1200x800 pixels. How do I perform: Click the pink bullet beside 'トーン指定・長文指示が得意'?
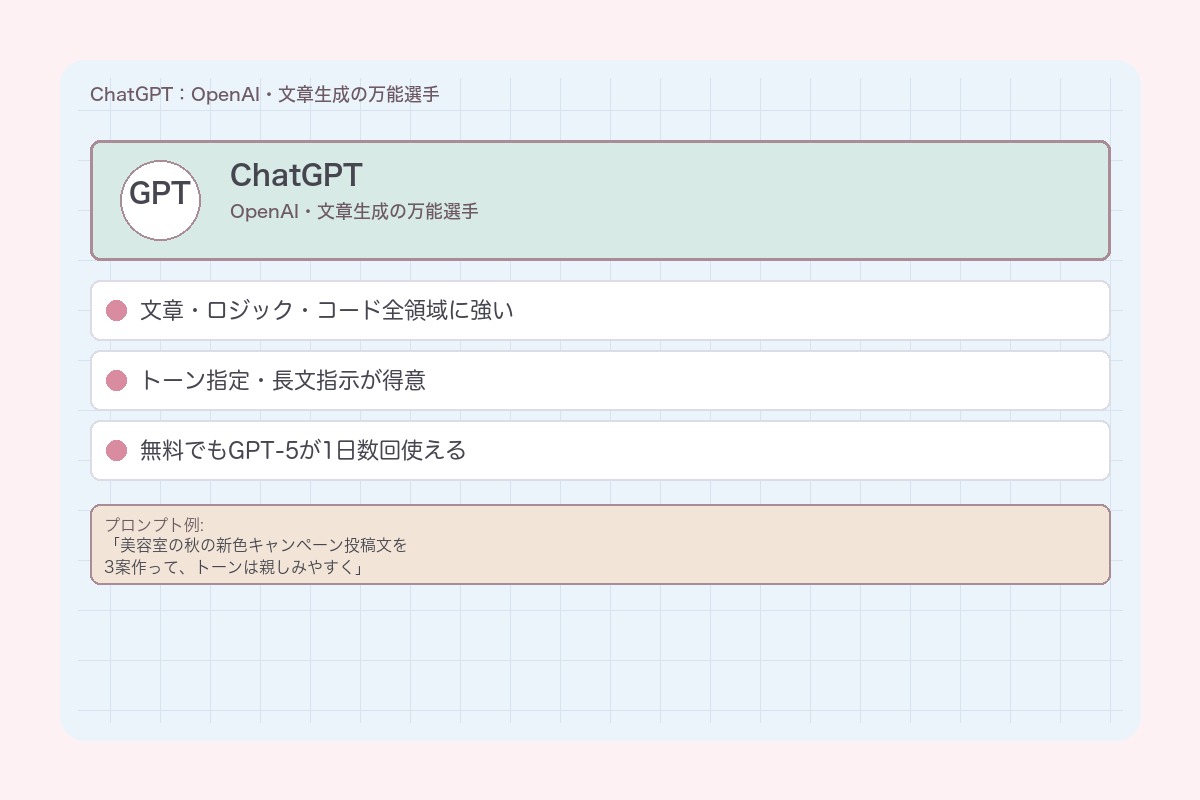[x=116, y=380]
